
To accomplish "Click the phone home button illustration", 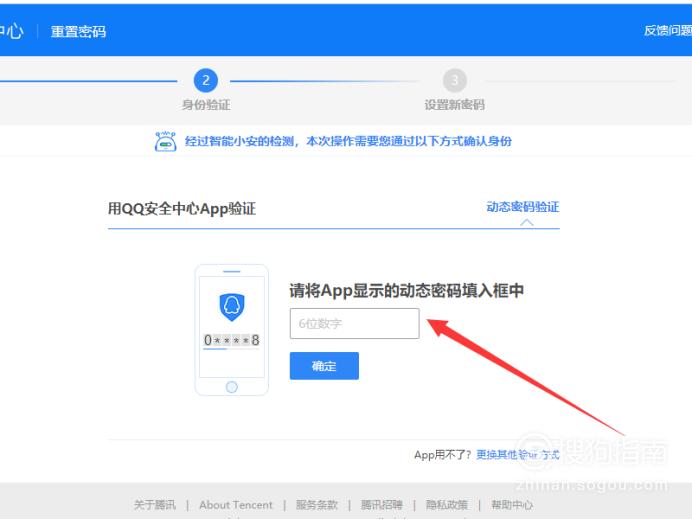I will coord(232,387).
